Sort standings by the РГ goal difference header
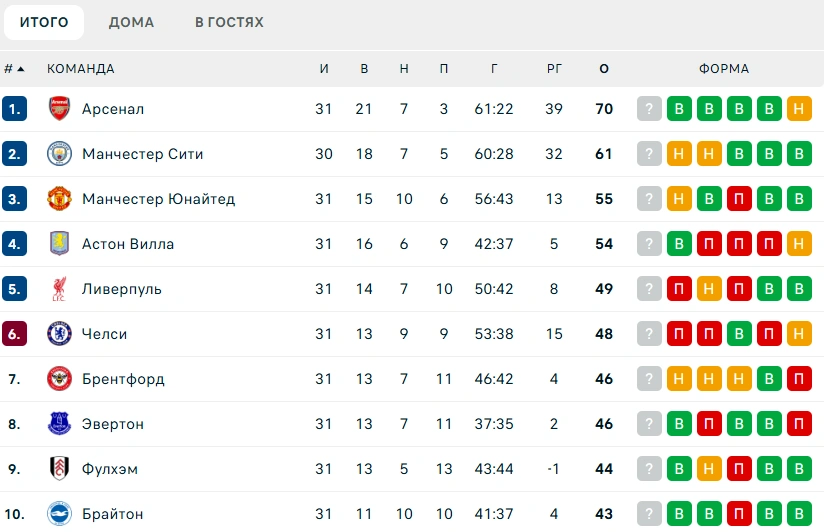The height and width of the screenshot is (532, 831). click(x=554, y=69)
